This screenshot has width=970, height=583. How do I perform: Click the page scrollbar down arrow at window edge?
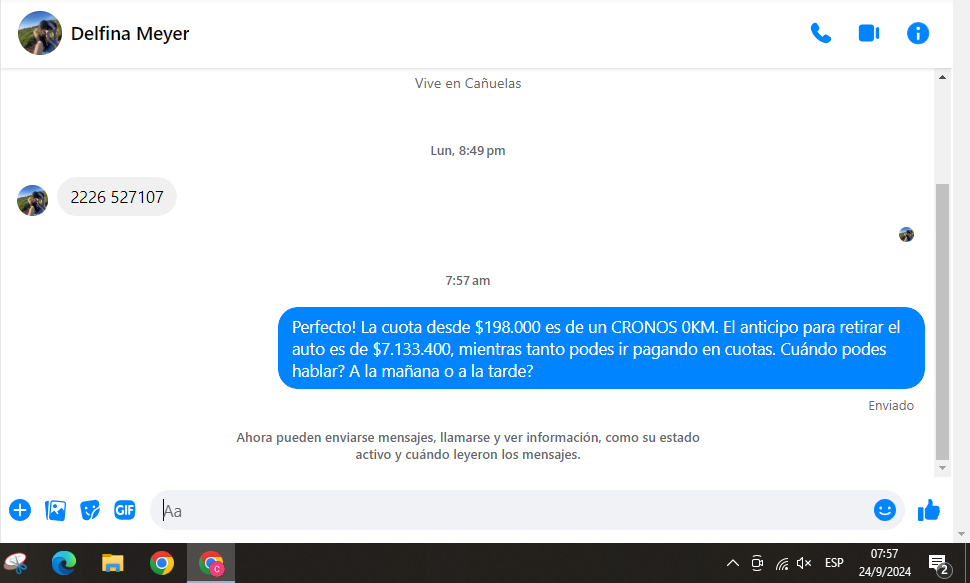click(x=961, y=534)
